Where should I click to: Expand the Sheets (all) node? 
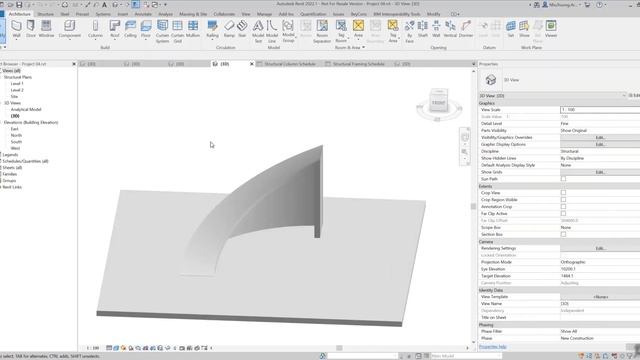click(x=1, y=167)
